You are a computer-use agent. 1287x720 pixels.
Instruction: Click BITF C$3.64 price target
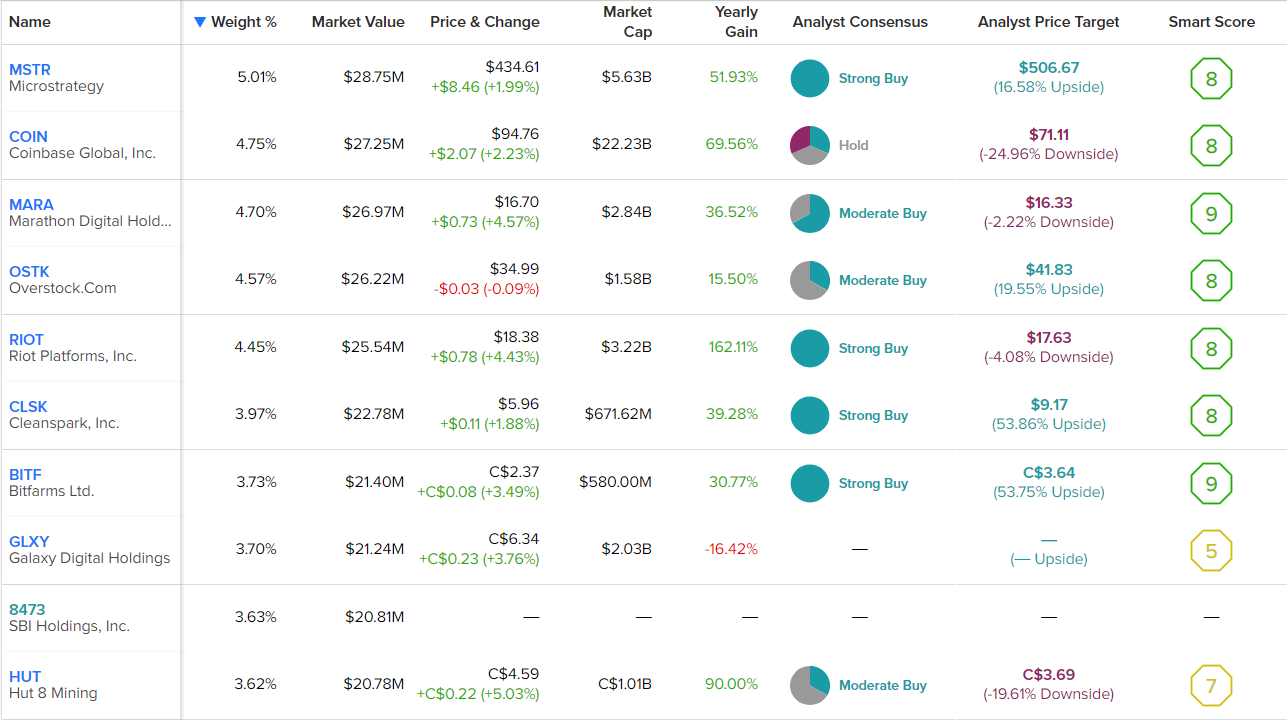(x=1049, y=473)
